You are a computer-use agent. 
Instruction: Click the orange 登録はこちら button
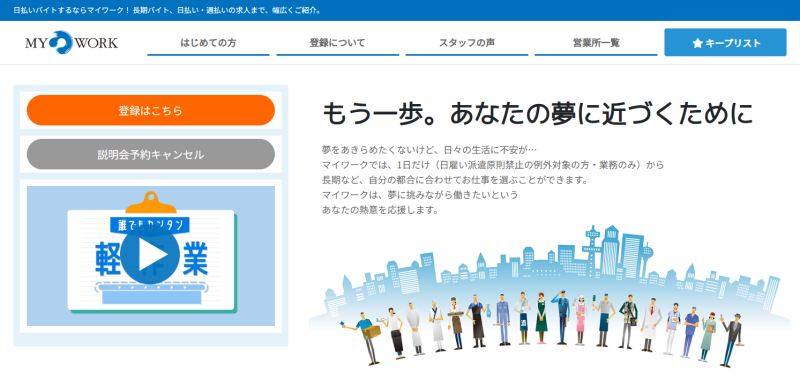(x=151, y=110)
